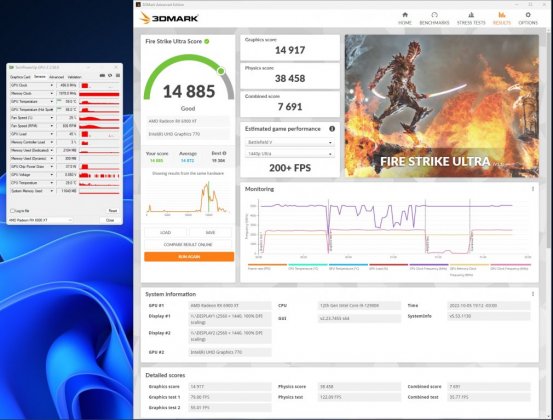Click the GPU-Z app icon in title bar

pyautogui.click(x=11, y=67)
